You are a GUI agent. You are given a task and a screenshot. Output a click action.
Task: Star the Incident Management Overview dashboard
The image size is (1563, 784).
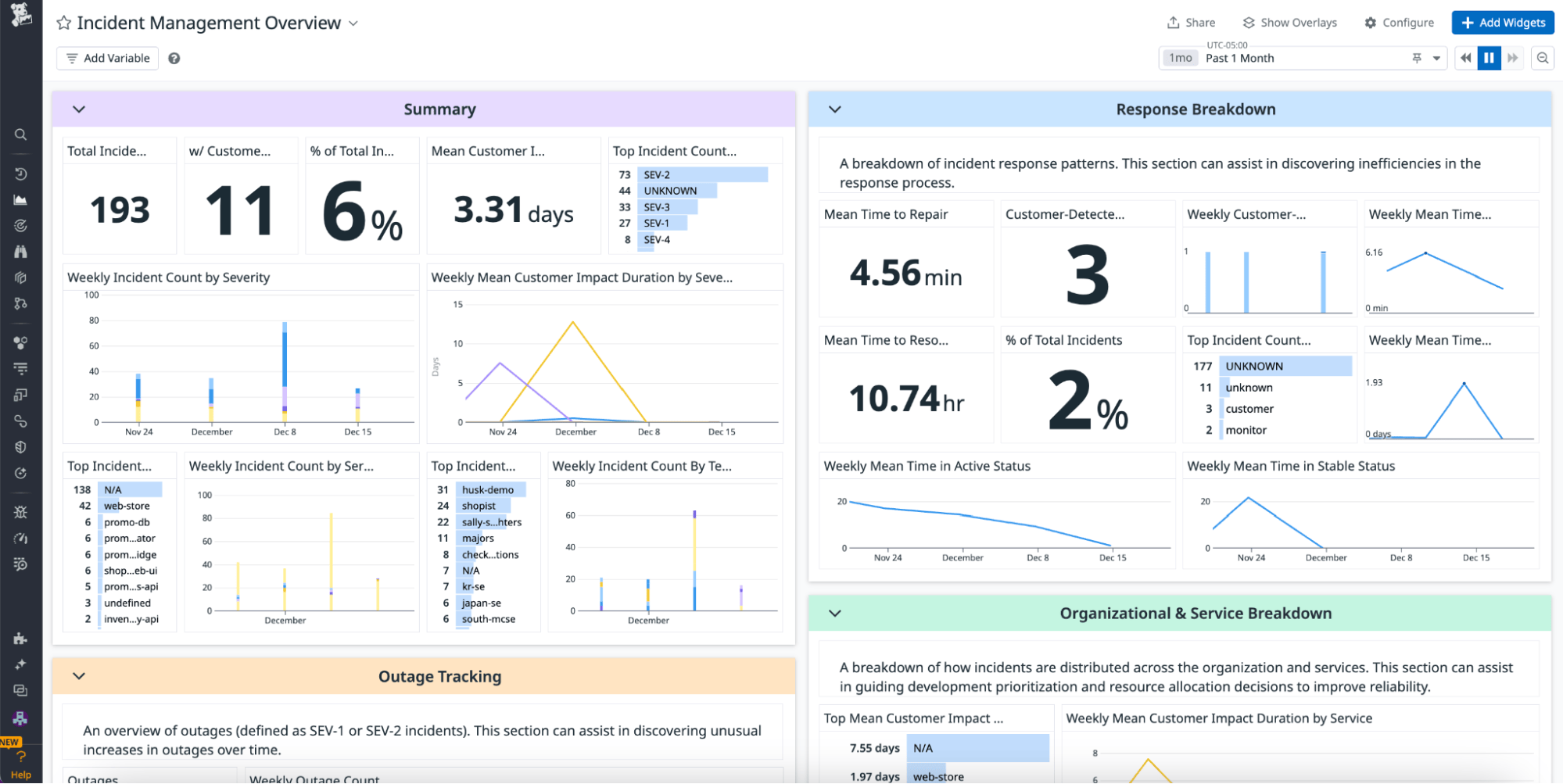click(x=64, y=23)
